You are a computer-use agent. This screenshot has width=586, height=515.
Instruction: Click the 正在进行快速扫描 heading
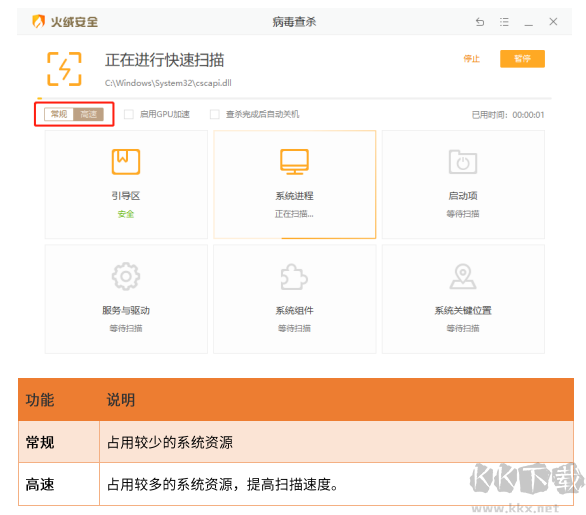pyautogui.click(x=165, y=60)
